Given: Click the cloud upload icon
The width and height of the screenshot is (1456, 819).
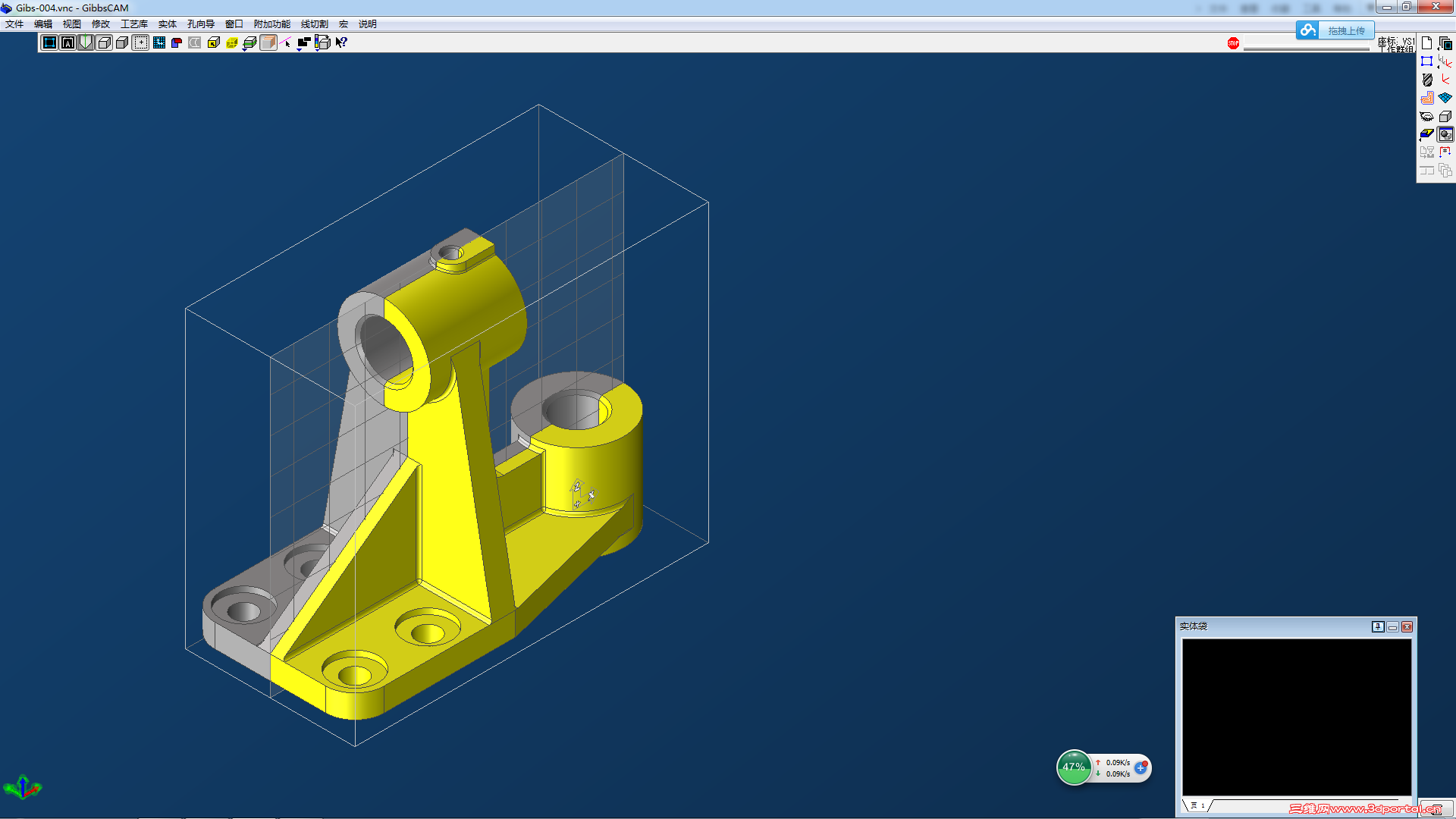Looking at the screenshot, I should click(1307, 30).
